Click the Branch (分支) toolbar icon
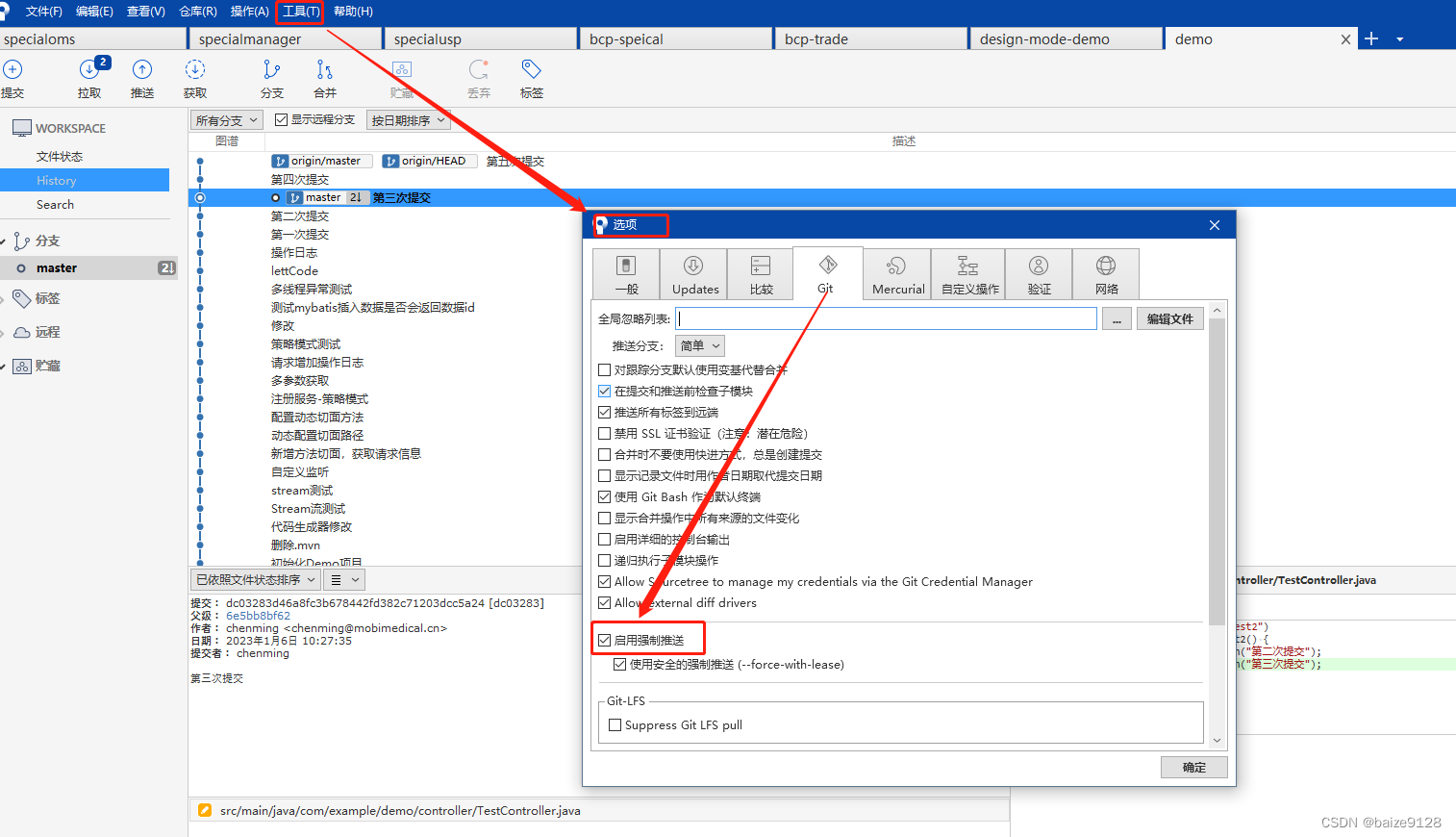The width and height of the screenshot is (1456, 837). point(272,69)
